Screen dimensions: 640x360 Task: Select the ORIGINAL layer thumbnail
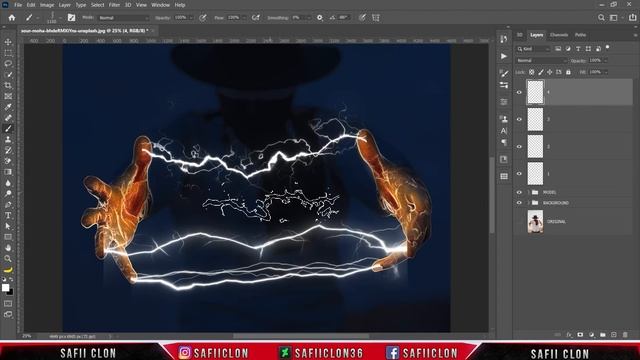tap(535, 222)
